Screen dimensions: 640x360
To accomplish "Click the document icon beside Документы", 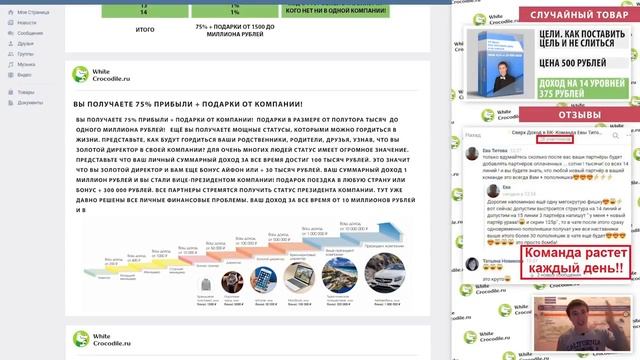I will coord(11,103).
